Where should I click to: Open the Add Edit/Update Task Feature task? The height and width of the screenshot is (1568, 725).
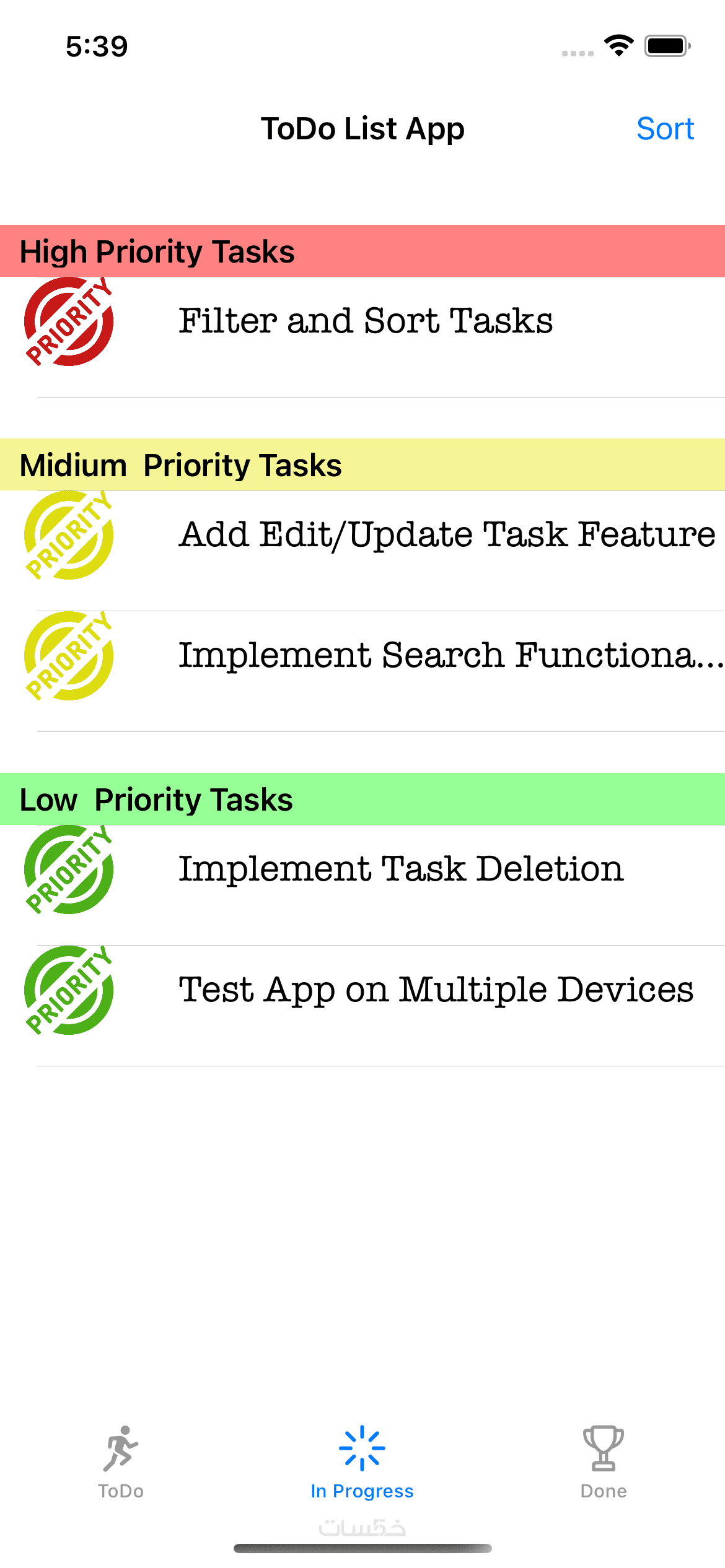coord(446,535)
